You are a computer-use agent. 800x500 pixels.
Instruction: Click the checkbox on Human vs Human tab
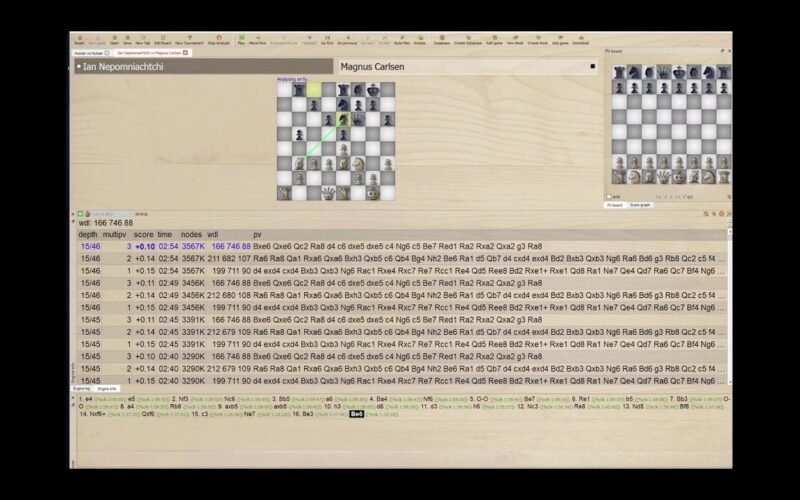coord(107,53)
